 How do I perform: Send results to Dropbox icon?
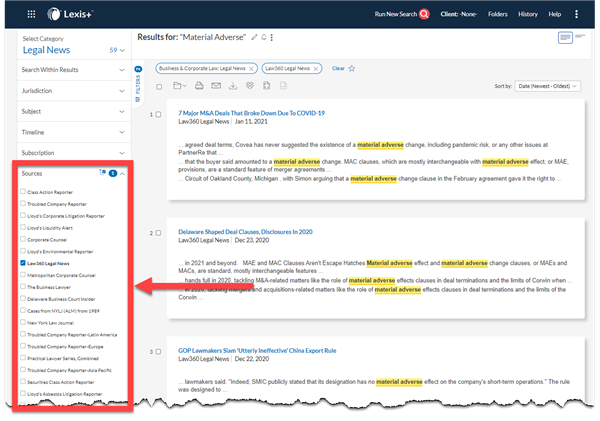click(250, 85)
